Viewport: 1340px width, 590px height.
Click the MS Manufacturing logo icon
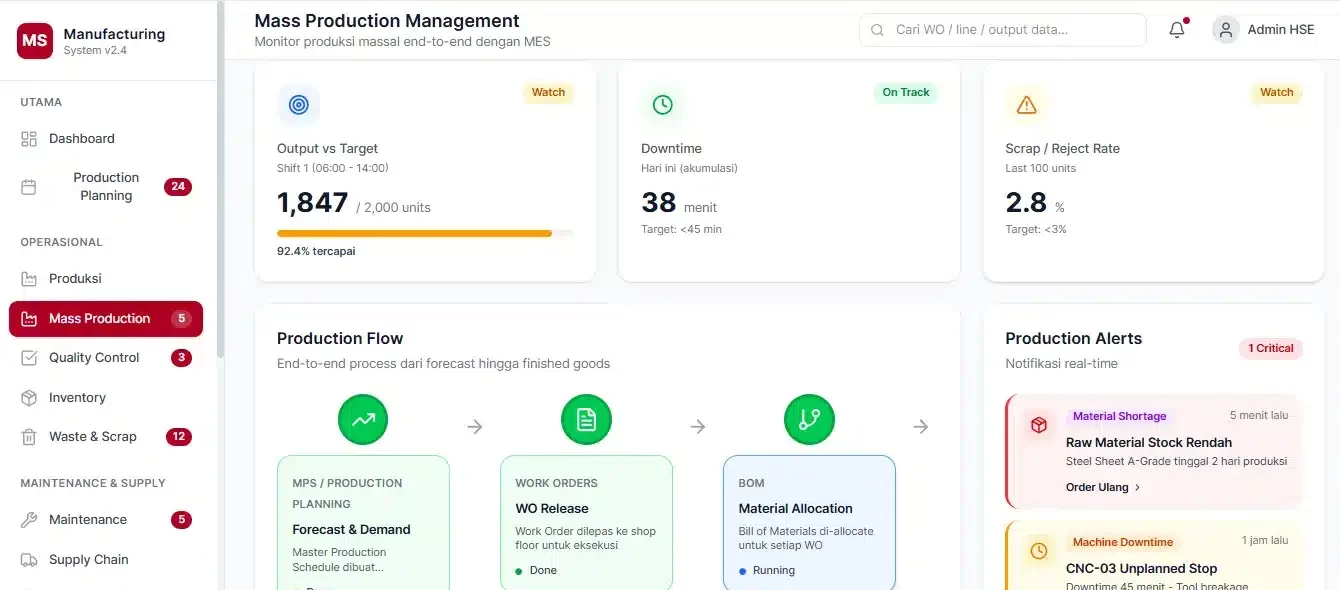[35, 41]
